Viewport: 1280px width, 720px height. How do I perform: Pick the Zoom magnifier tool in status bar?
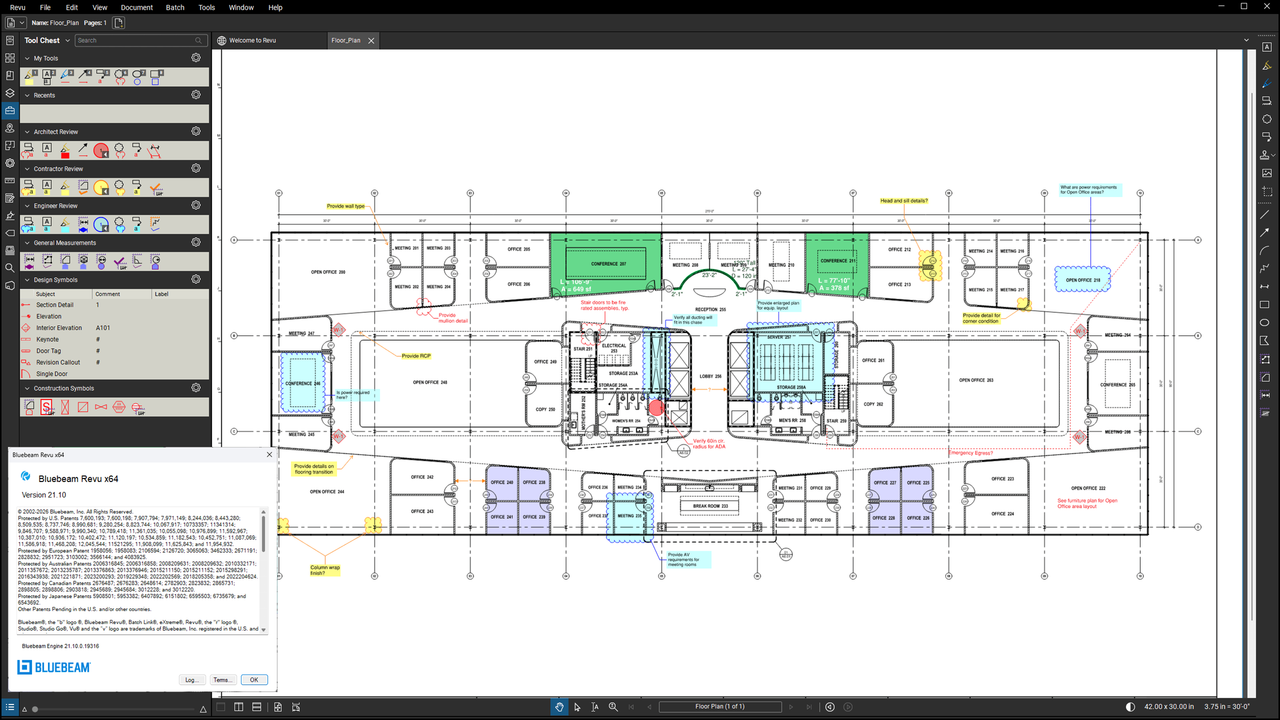(613, 707)
